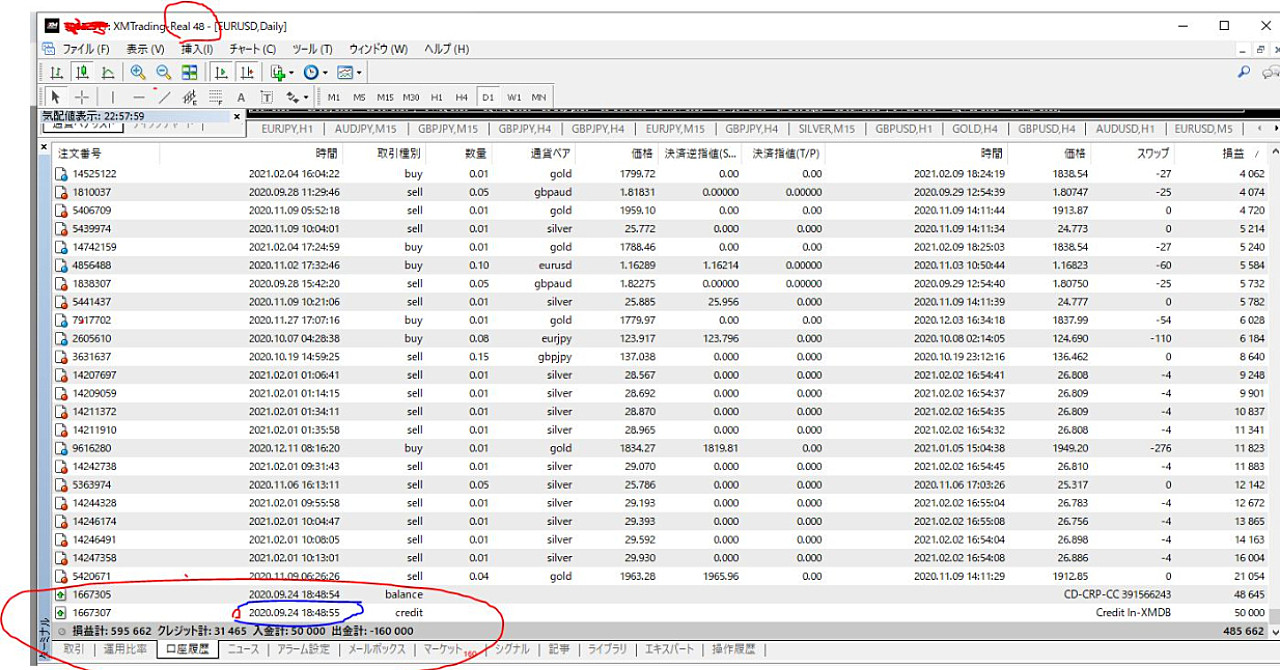Open the ニュース terminal tab
The width and height of the screenshot is (1280, 670).
(x=243, y=649)
